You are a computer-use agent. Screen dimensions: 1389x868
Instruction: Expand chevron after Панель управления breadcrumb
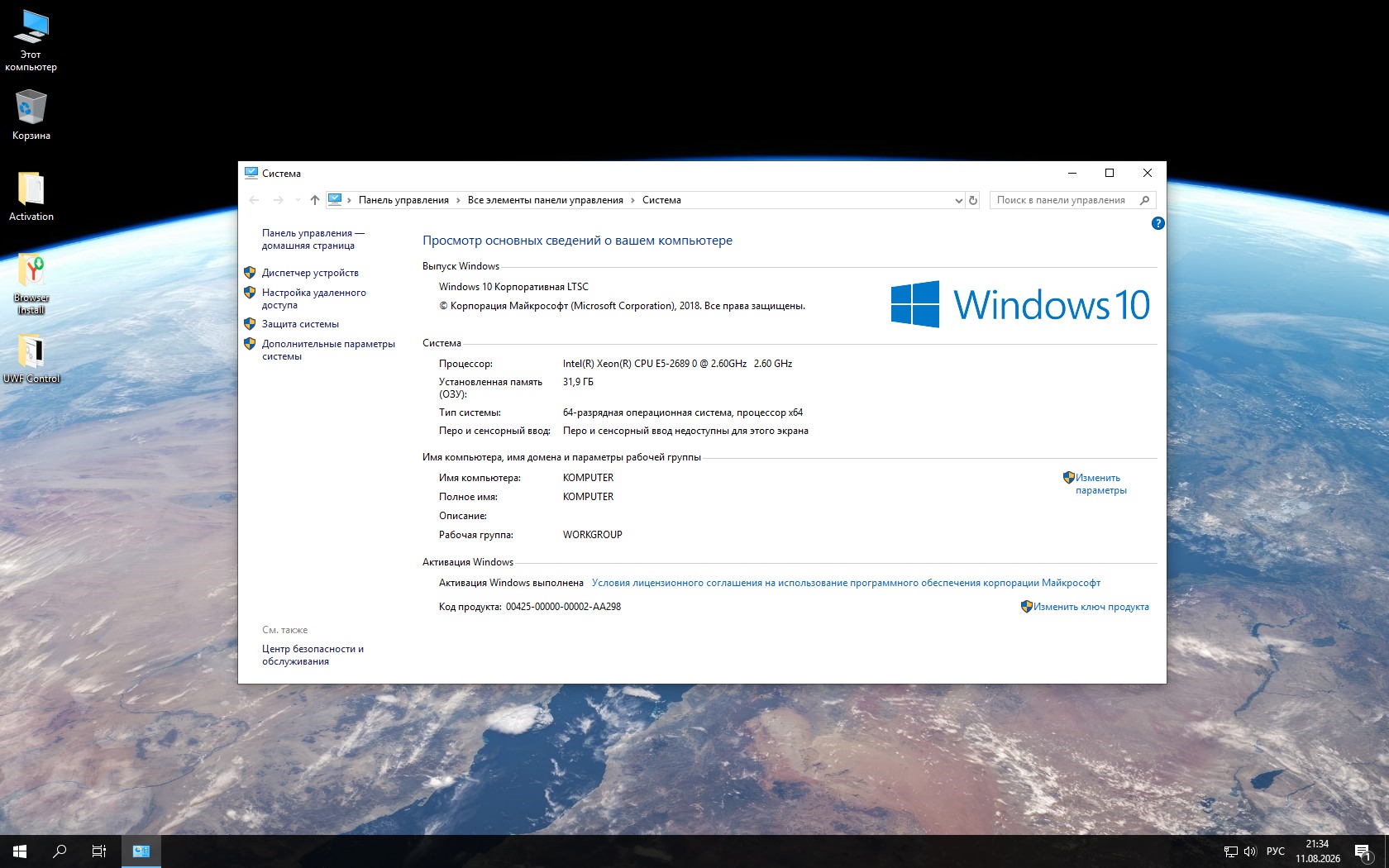click(459, 200)
